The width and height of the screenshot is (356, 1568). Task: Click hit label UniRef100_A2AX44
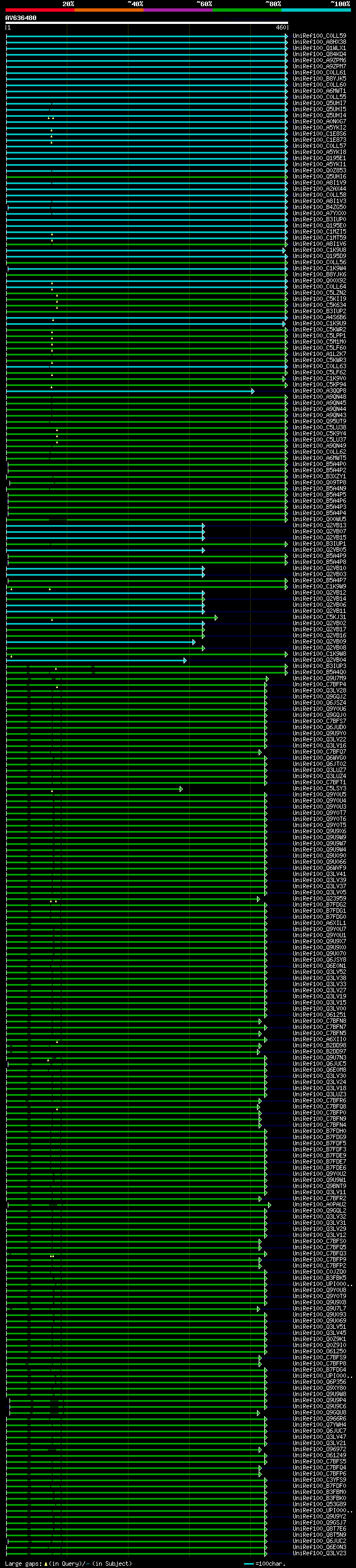[x=319, y=189]
